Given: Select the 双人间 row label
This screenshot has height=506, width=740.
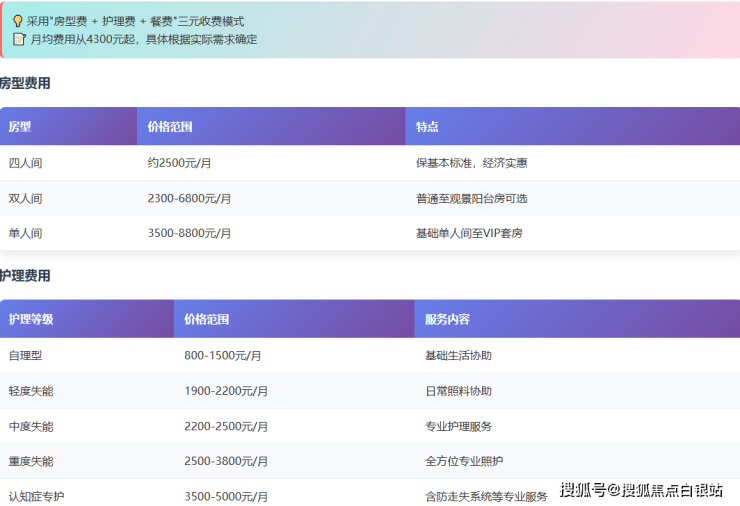Looking at the screenshot, I should coord(25,198).
